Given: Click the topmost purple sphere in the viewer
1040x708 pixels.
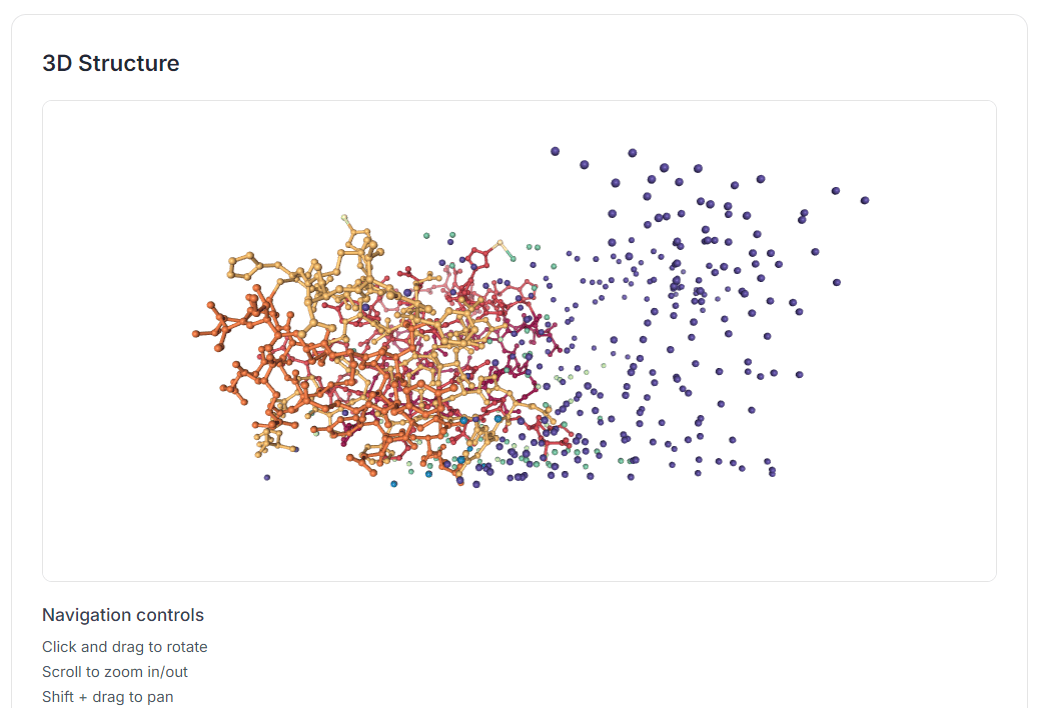Looking at the screenshot, I should click(555, 151).
